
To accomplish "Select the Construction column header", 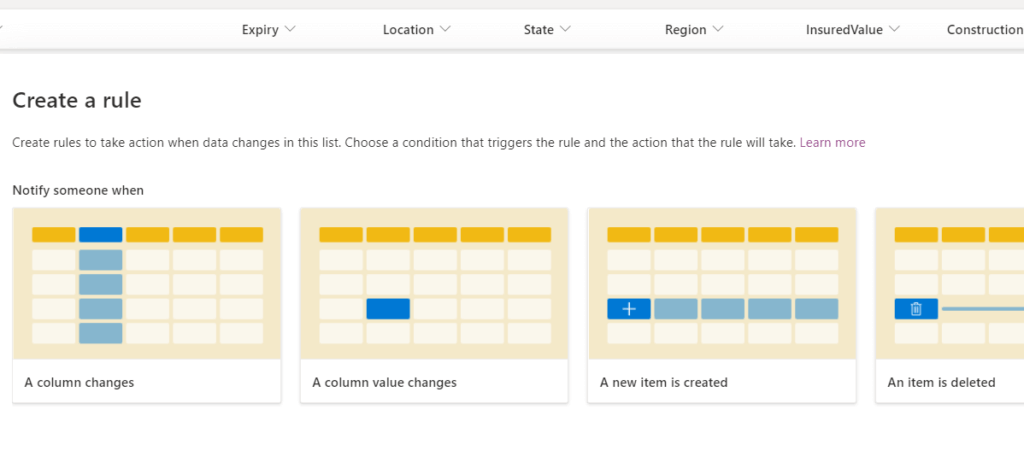I will [x=985, y=29].
